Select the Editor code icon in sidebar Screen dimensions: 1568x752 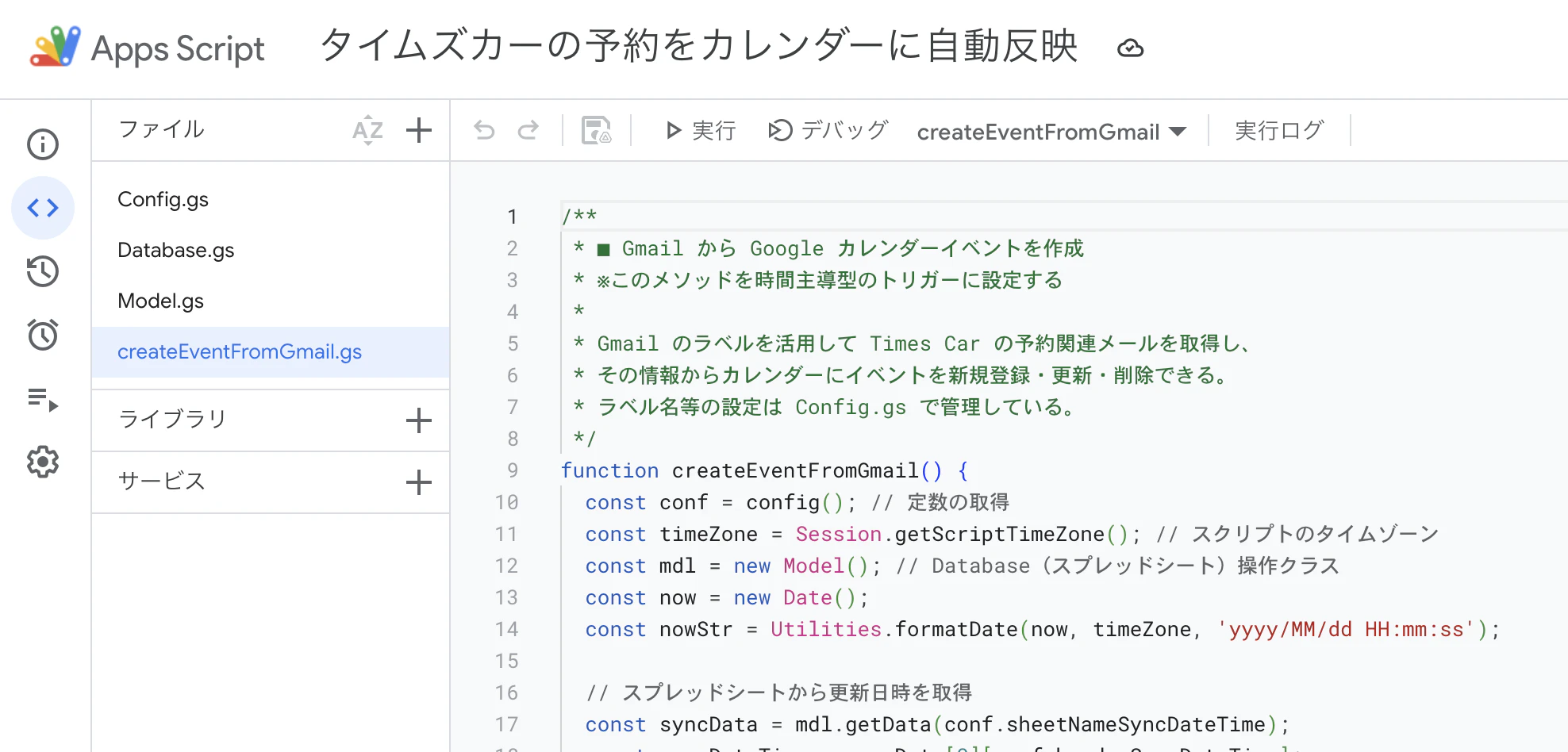(x=43, y=208)
